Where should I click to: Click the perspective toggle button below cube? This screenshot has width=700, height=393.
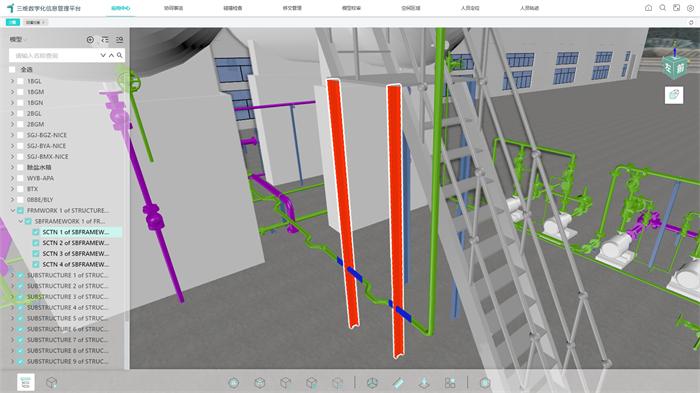click(674, 95)
